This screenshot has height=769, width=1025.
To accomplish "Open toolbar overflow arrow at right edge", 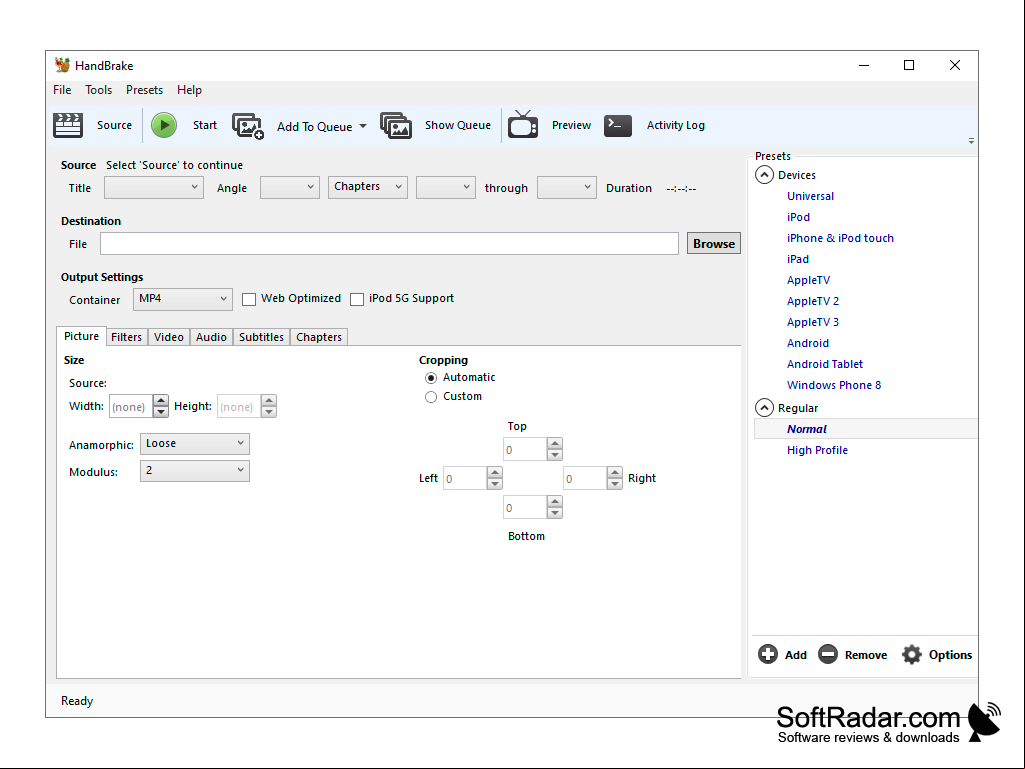I will click(x=971, y=141).
